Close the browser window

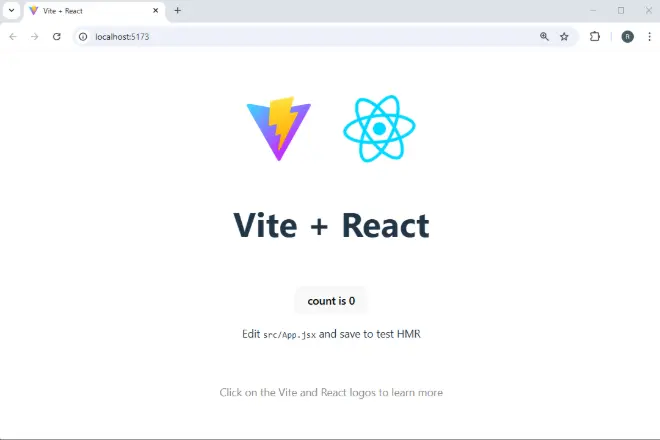click(x=649, y=11)
